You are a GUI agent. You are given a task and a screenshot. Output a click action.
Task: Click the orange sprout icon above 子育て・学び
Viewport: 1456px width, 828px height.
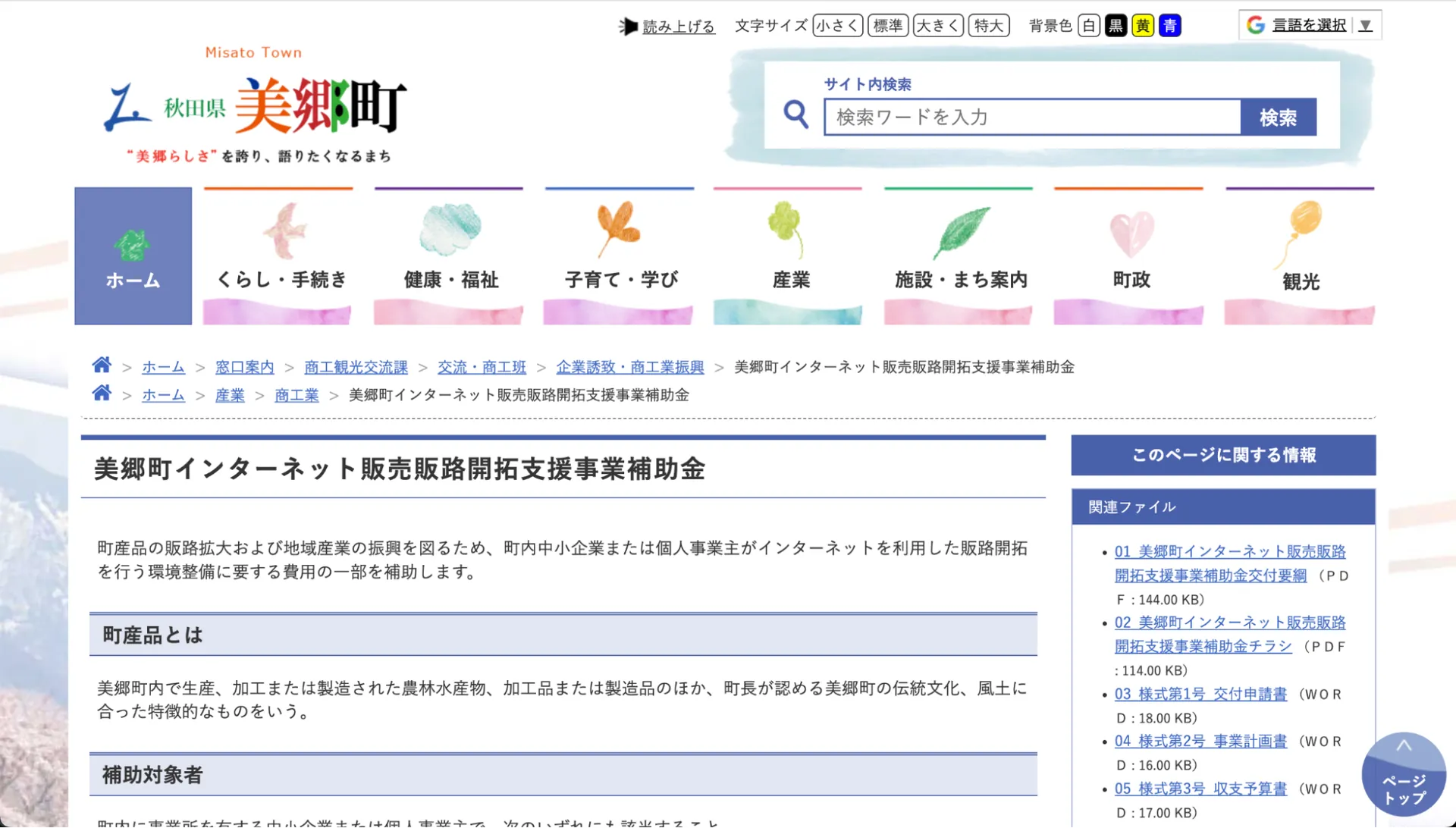click(617, 228)
